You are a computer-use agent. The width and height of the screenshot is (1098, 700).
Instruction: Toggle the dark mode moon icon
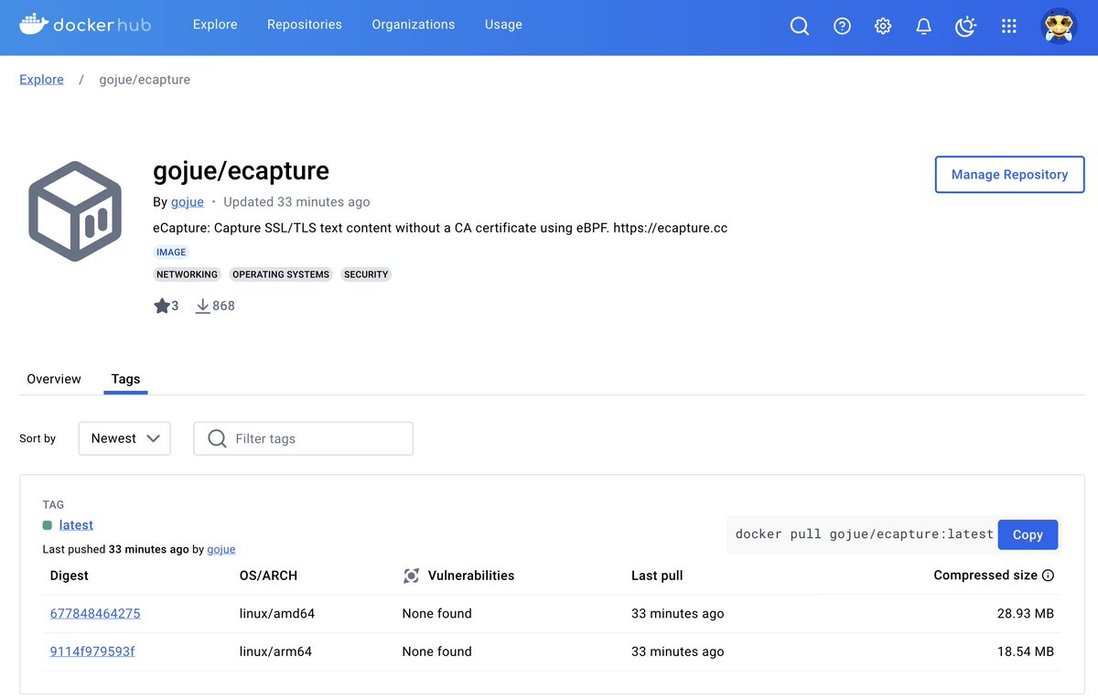[x=965, y=26]
